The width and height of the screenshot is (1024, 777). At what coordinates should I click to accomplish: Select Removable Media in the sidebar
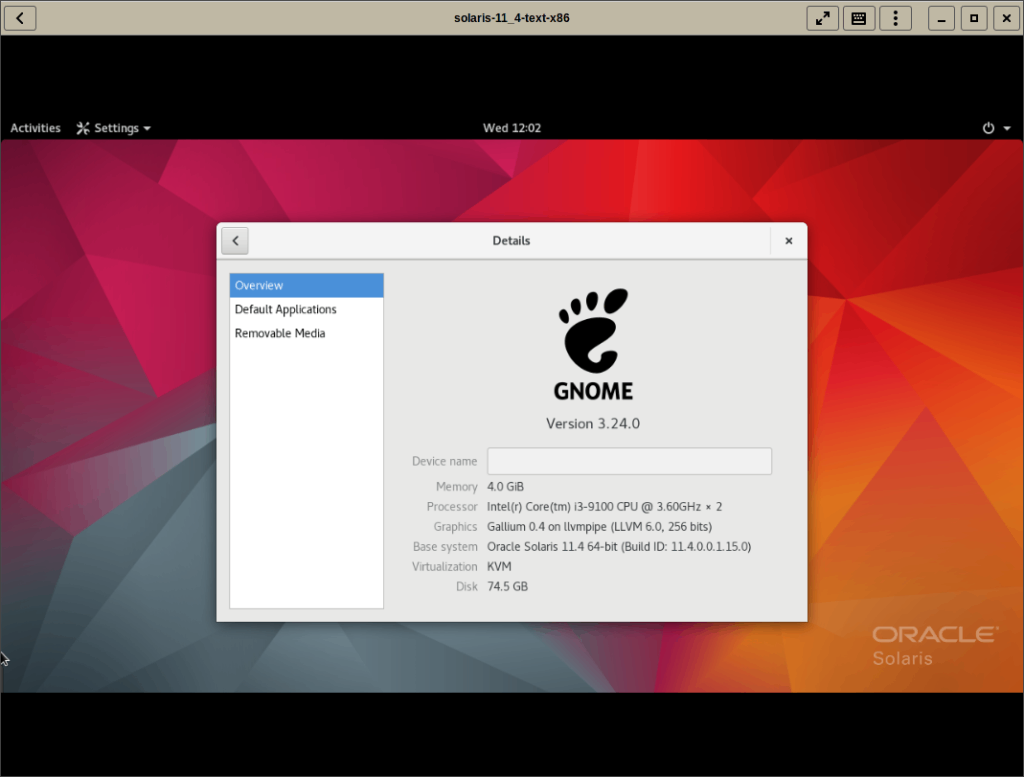tap(306, 333)
